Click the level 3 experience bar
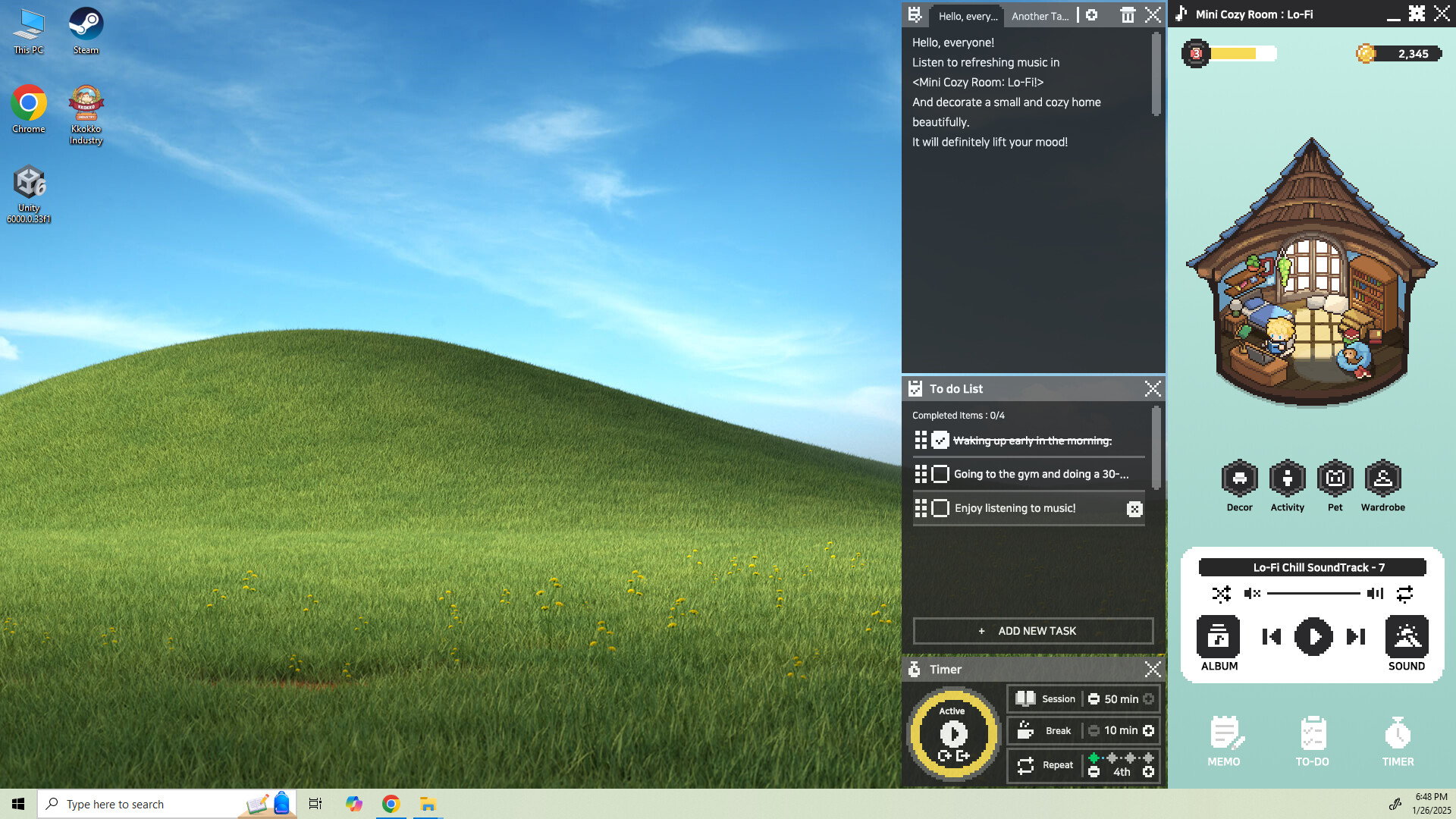 pos(1228,54)
